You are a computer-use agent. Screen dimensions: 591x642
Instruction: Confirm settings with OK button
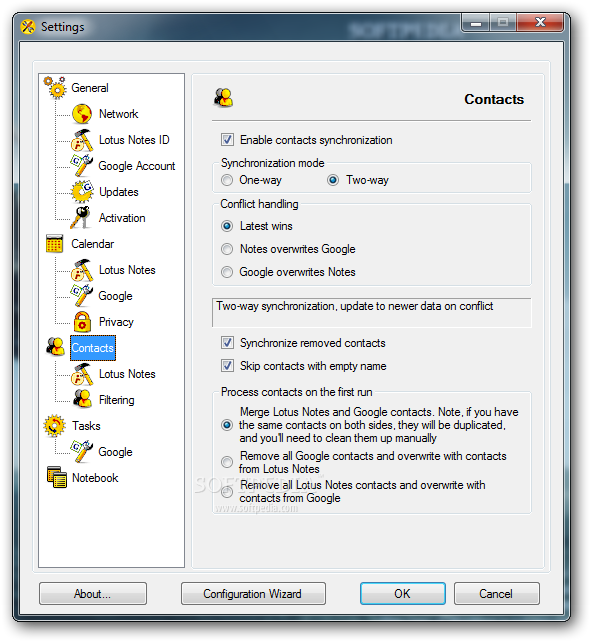403,594
